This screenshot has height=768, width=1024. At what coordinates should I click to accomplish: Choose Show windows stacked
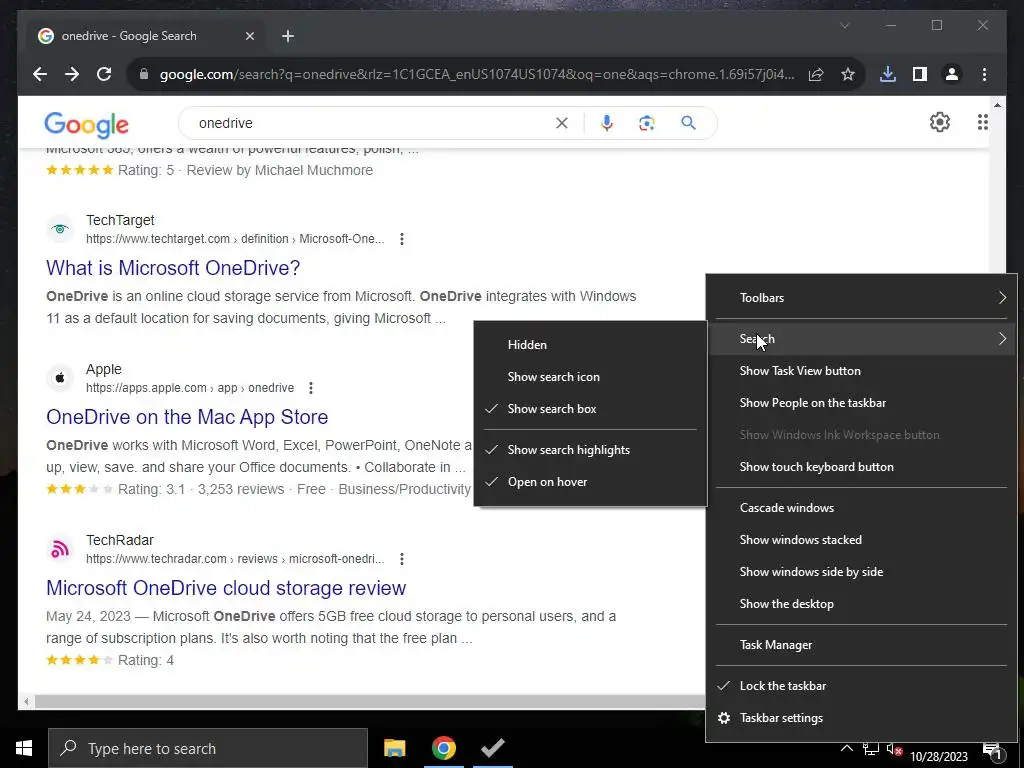[x=861, y=540]
